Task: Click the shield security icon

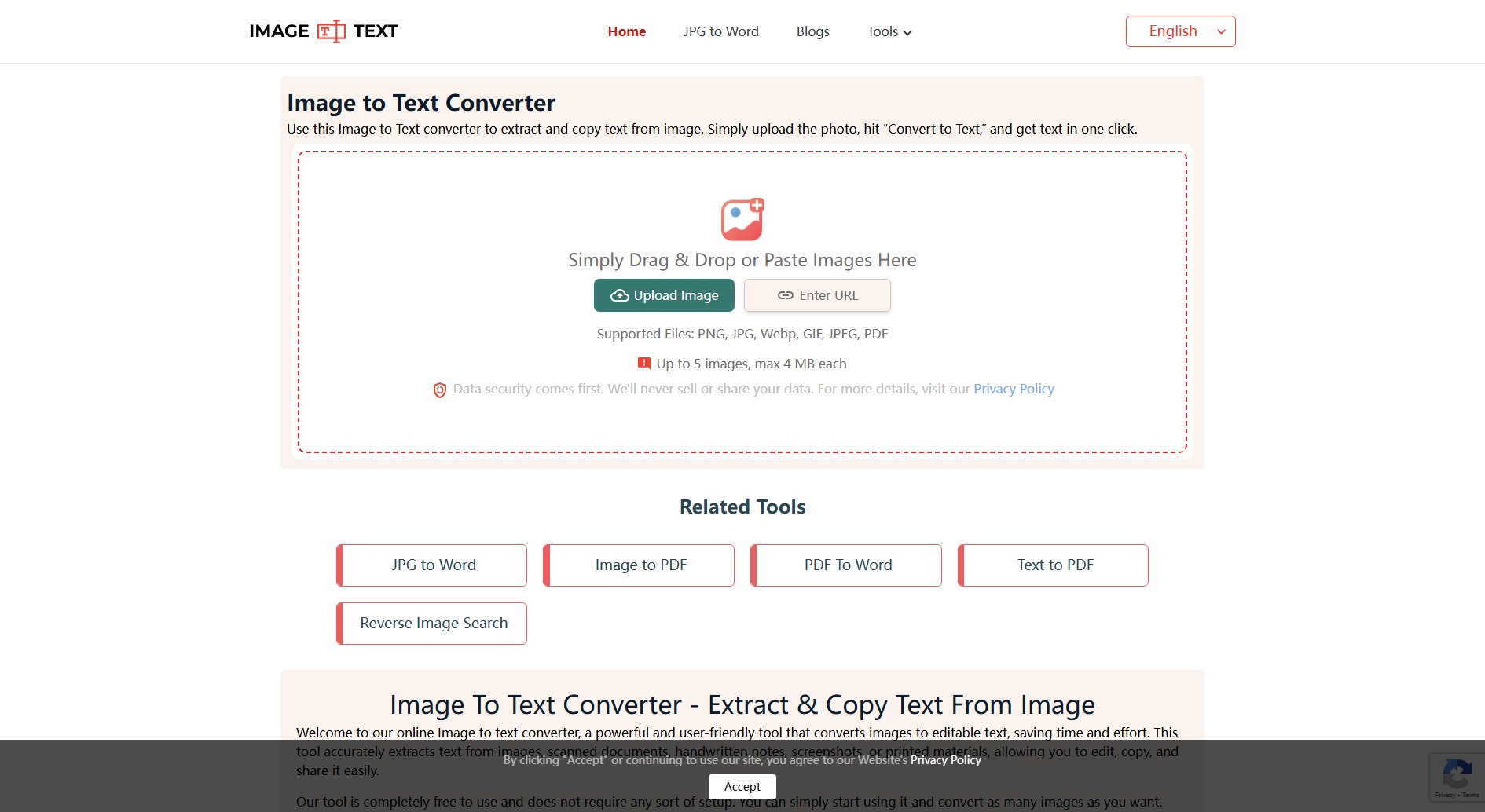Action: pos(440,390)
